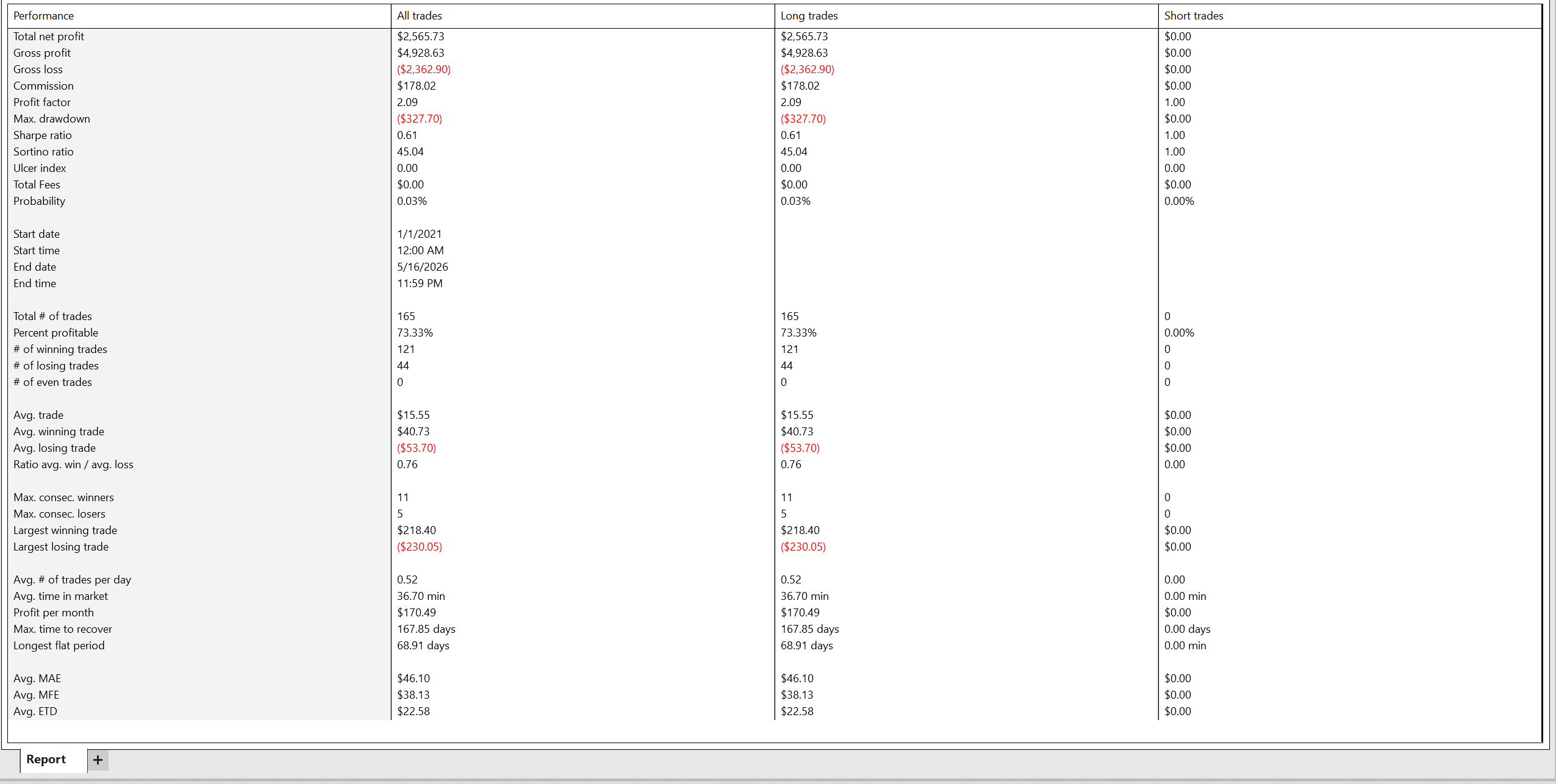Click the Ratio avg. win / avg. loss label
The height and width of the screenshot is (784, 1556).
click(x=73, y=465)
